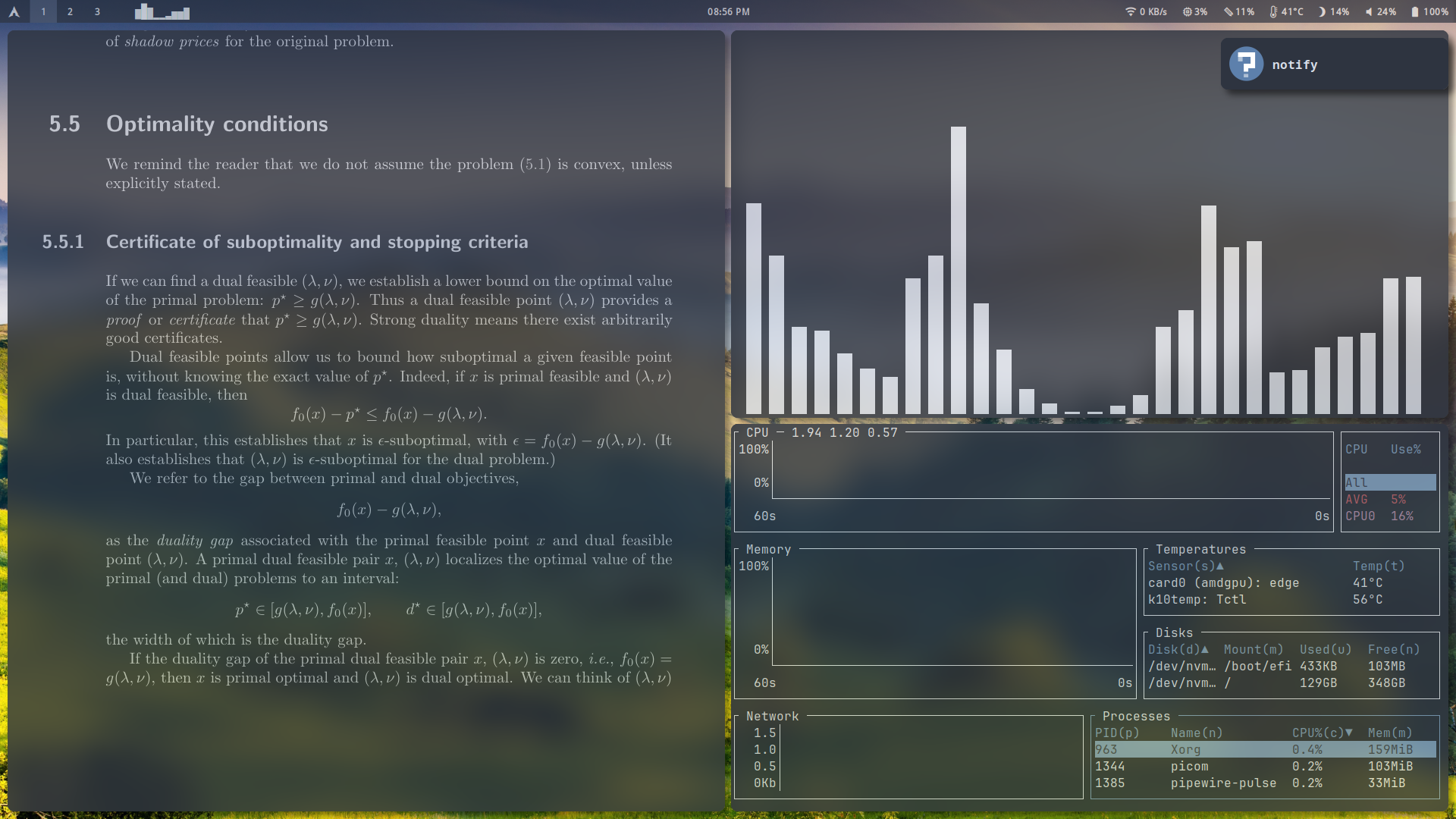Viewport: 1456px width, 819px height.
Task: Sort temperatures by the Sensor(s) column
Action: 1185,566
